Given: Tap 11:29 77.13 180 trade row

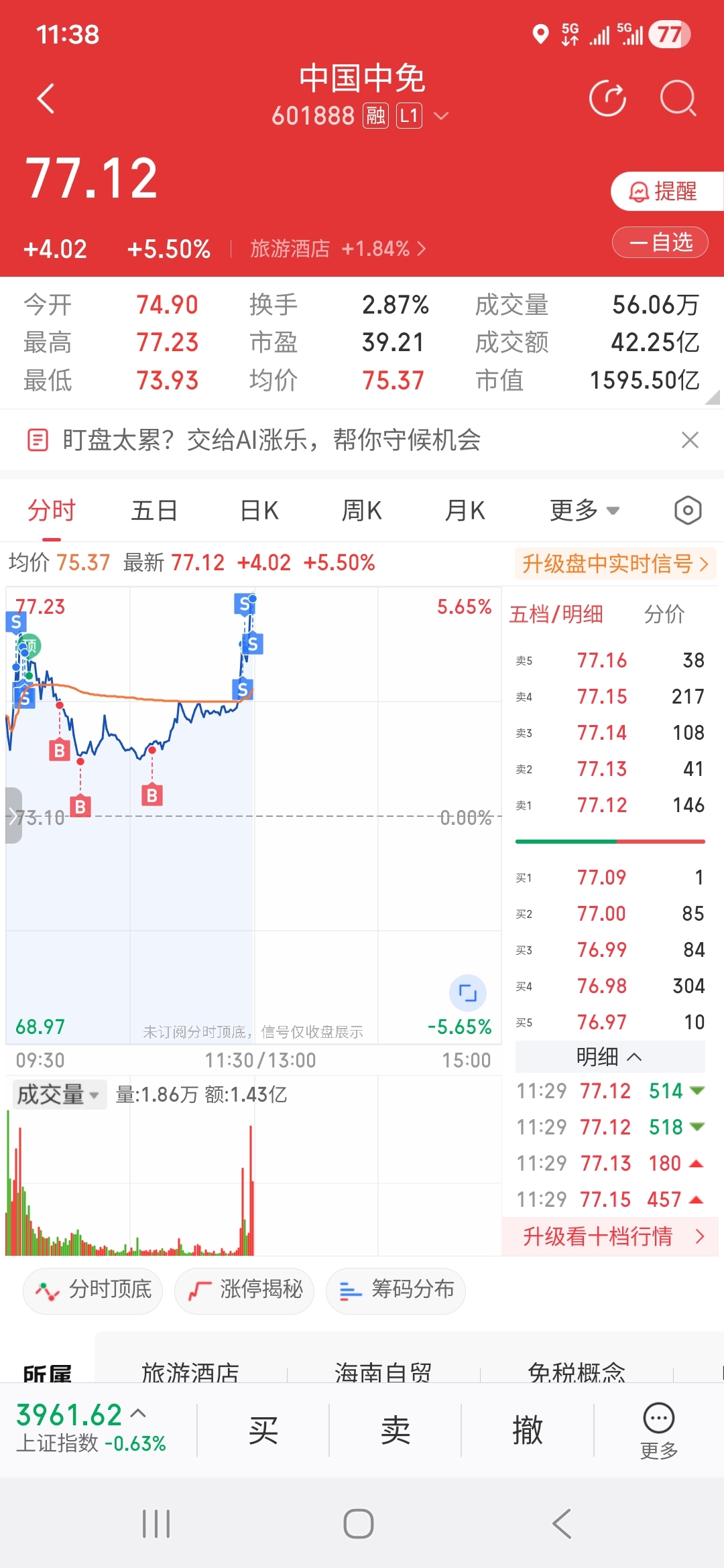Looking at the screenshot, I should 610,1163.
